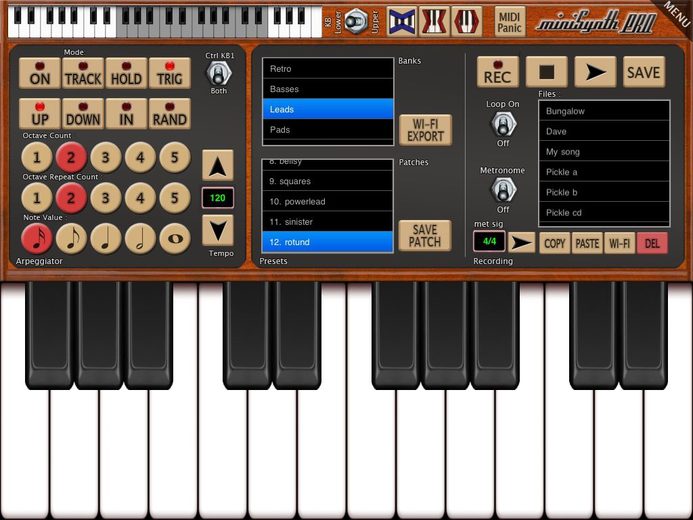Click the COPY button
This screenshot has width=693, height=520.
pyautogui.click(x=555, y=243)
